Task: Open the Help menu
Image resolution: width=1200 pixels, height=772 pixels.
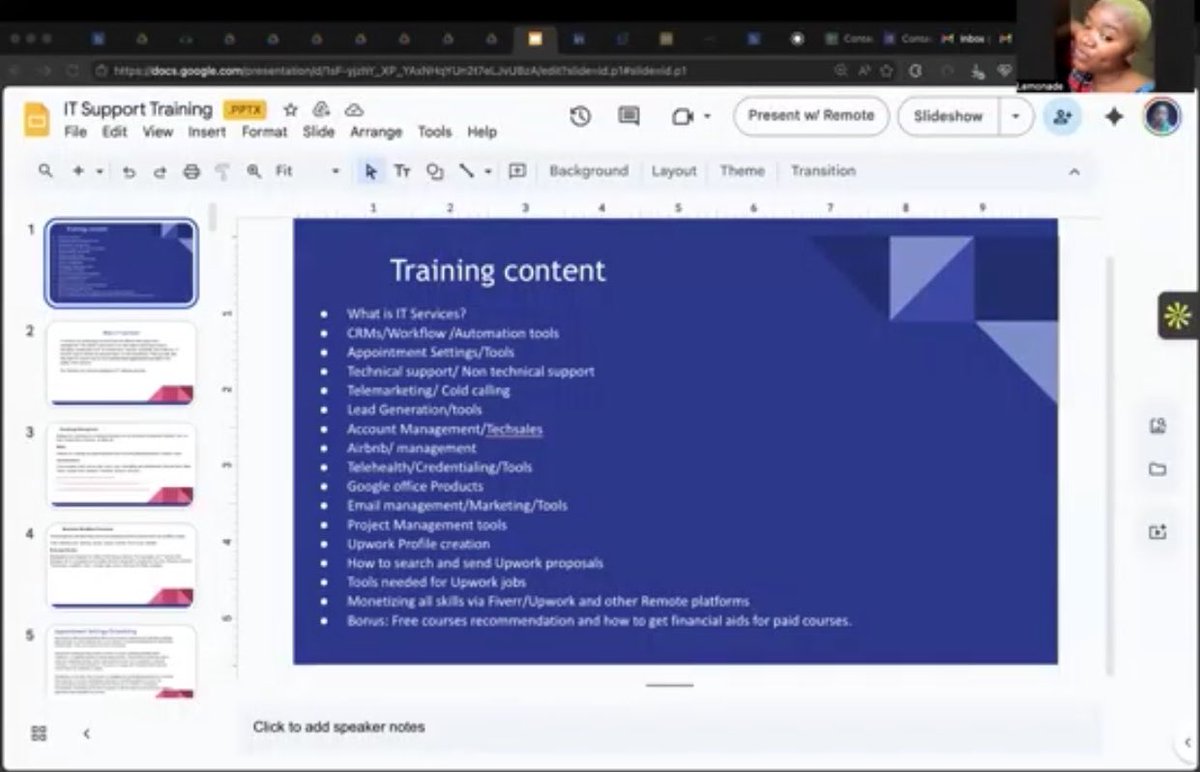Action: pos(482,132)
